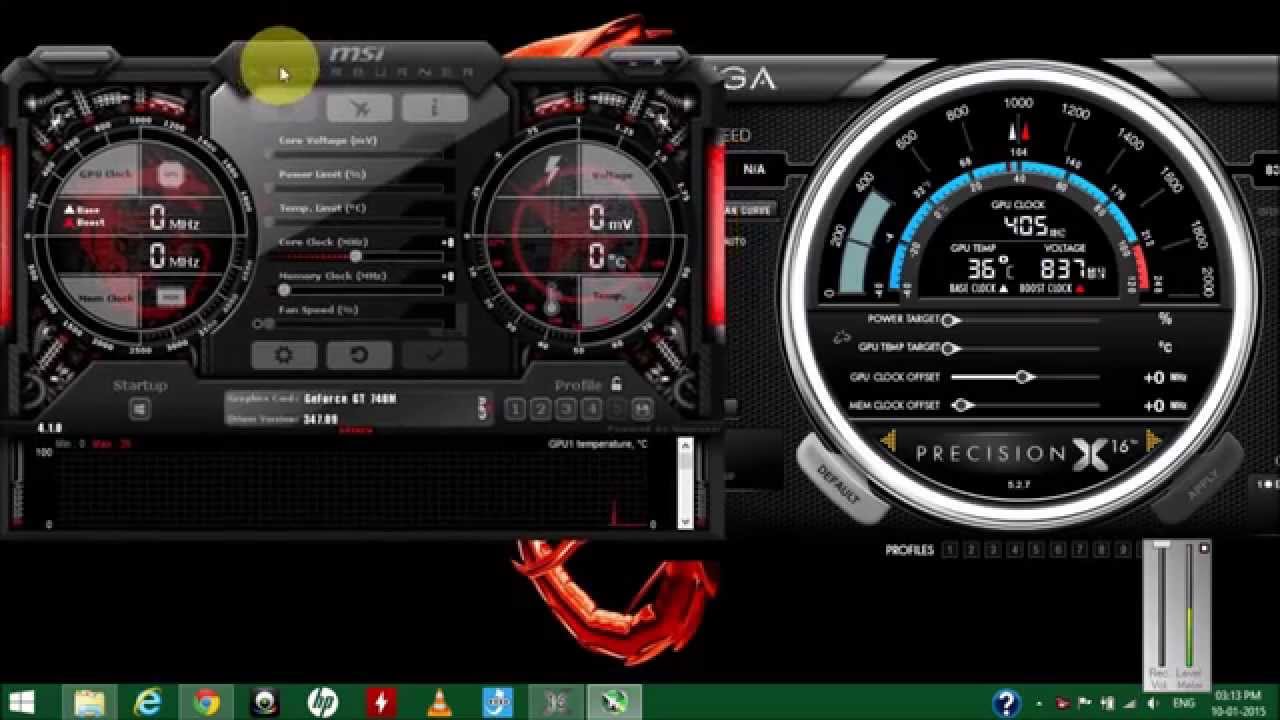Click the Core Voltage slider track
Screen dimensions: 1280x720
360,155
